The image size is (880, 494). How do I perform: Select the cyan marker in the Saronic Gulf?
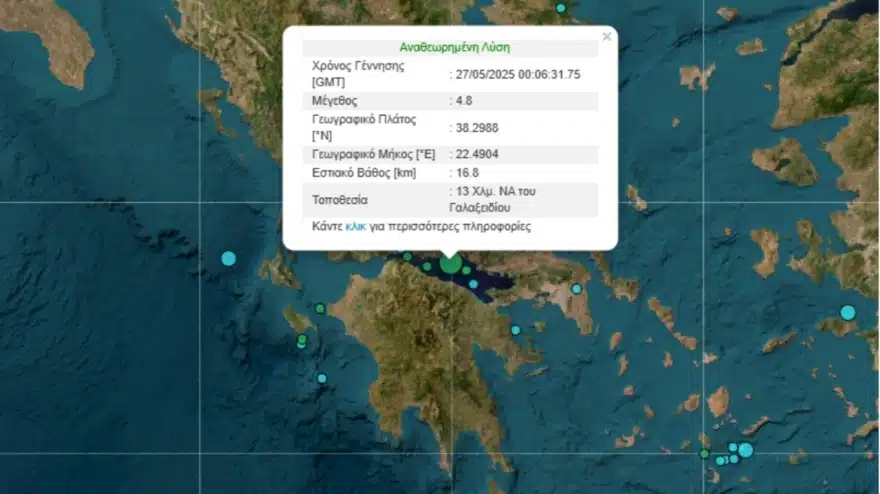tap(516, 330)
